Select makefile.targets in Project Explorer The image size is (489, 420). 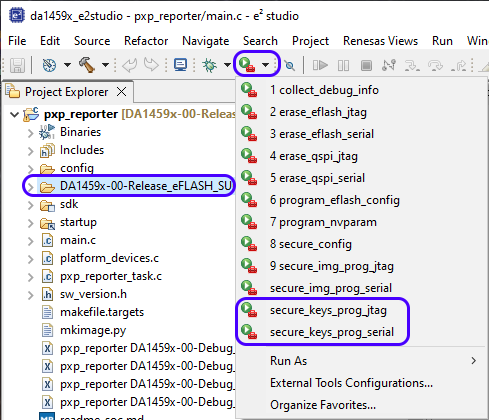point(102,312)
